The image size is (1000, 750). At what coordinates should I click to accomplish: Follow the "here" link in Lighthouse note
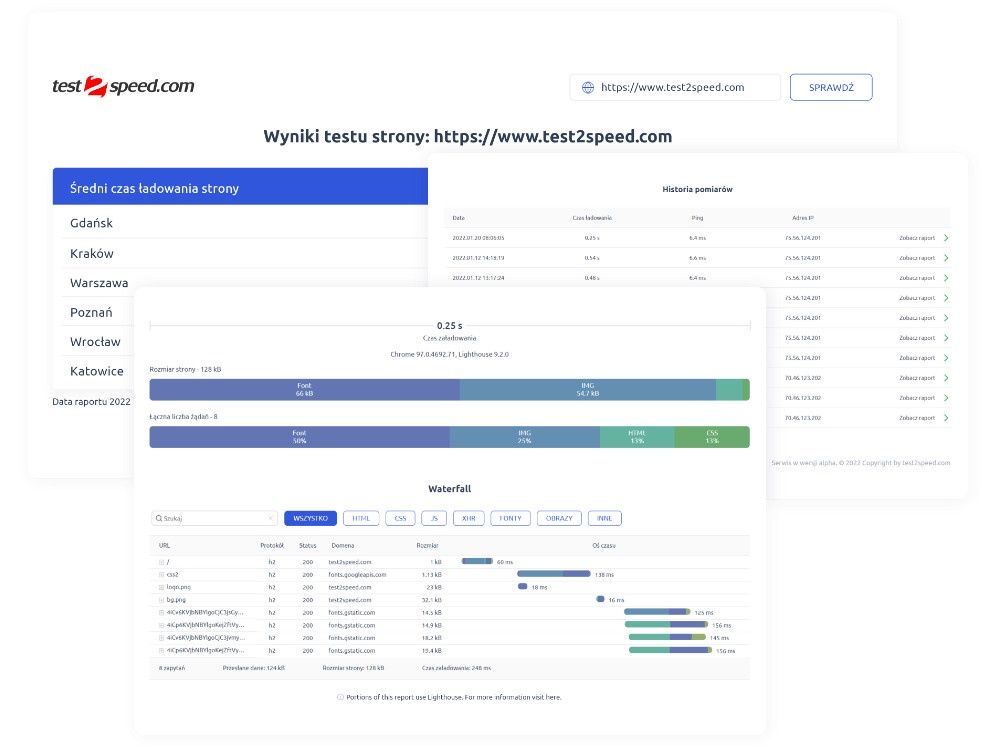[554, 698]
